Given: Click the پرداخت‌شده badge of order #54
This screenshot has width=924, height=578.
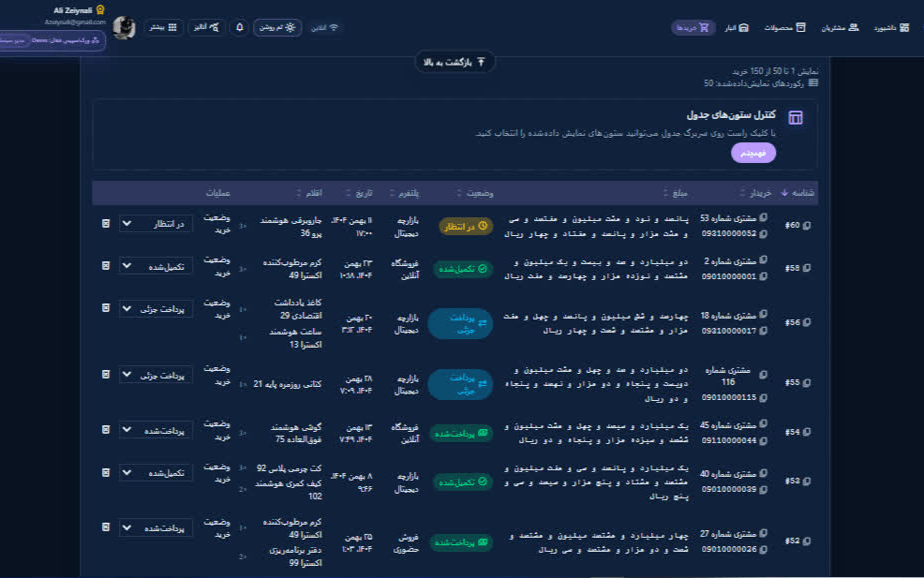Looking at the screenshot, I should (461, 433).
